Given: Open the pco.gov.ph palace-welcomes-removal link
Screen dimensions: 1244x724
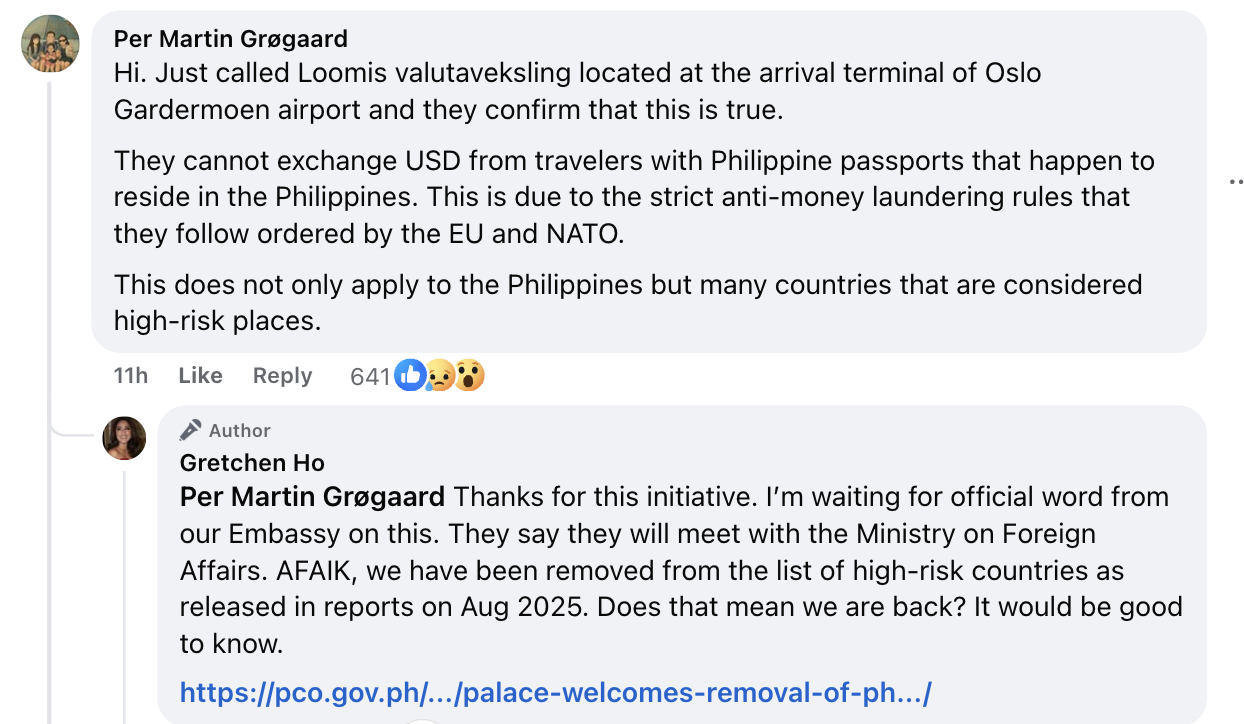Looking at the screenshot, I should click(555, 692).
